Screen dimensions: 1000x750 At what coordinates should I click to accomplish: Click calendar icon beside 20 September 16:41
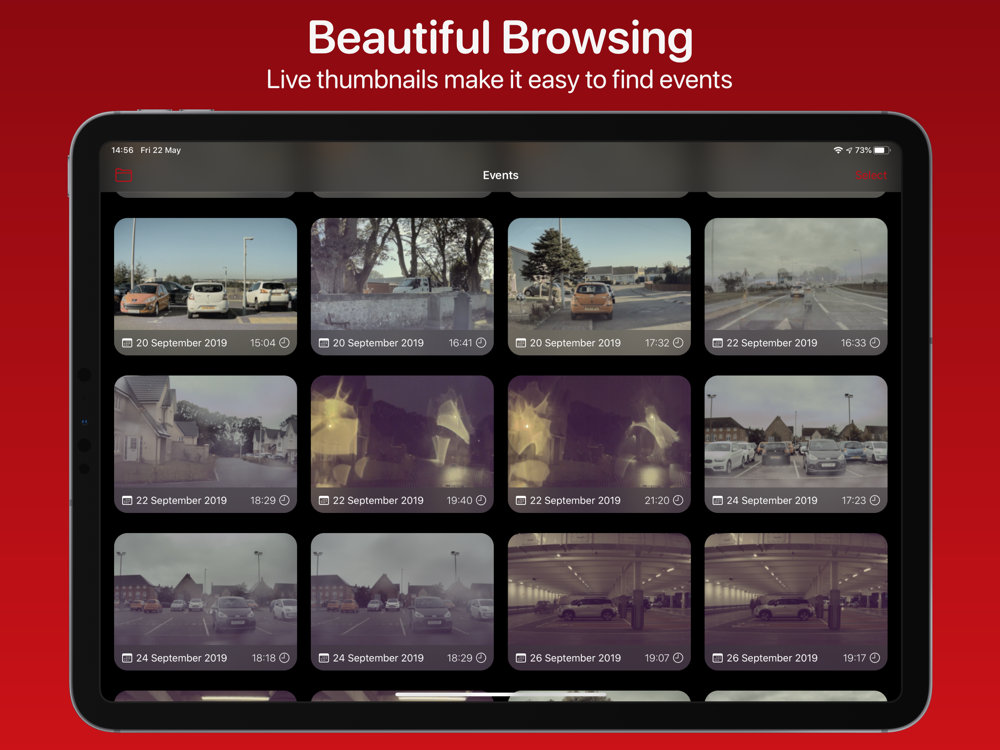pyautogui.click(x=324, y=343)
